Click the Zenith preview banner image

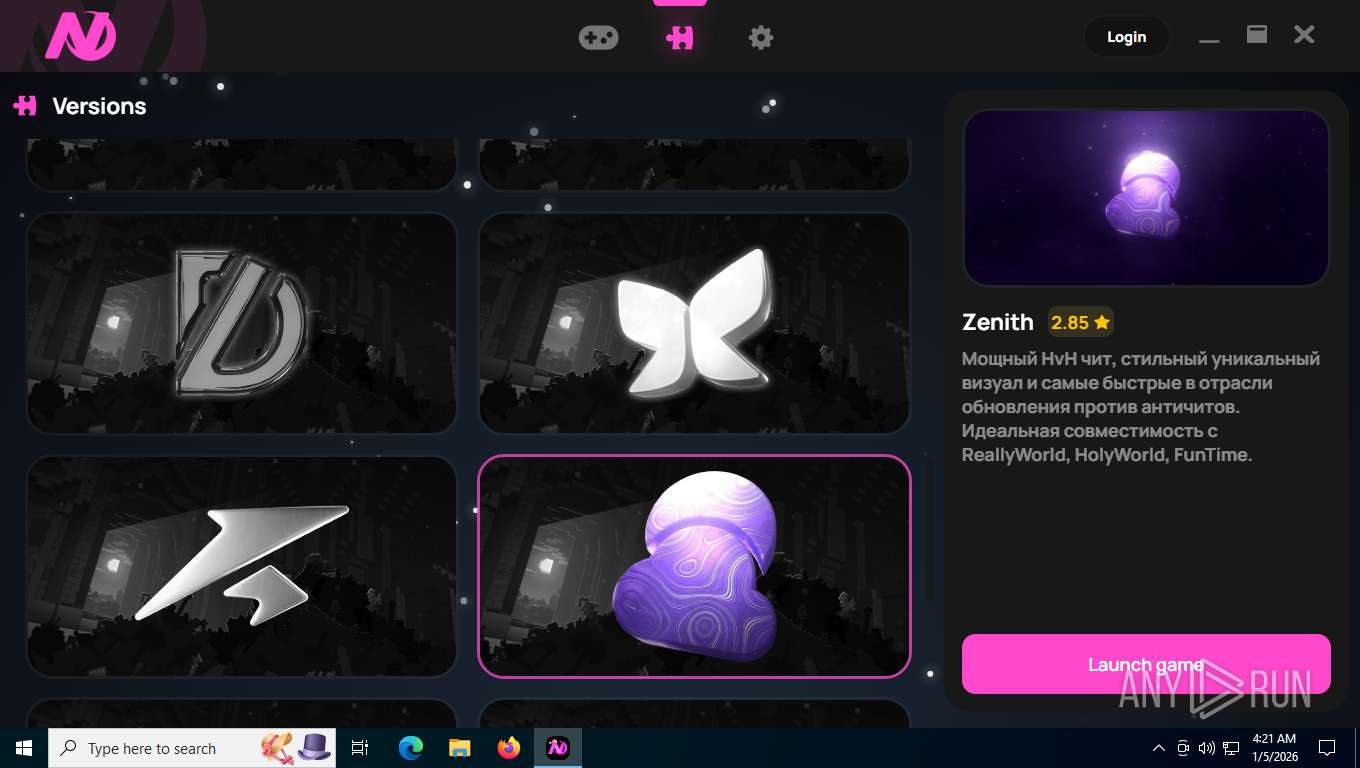click(x=1146, y=198)
